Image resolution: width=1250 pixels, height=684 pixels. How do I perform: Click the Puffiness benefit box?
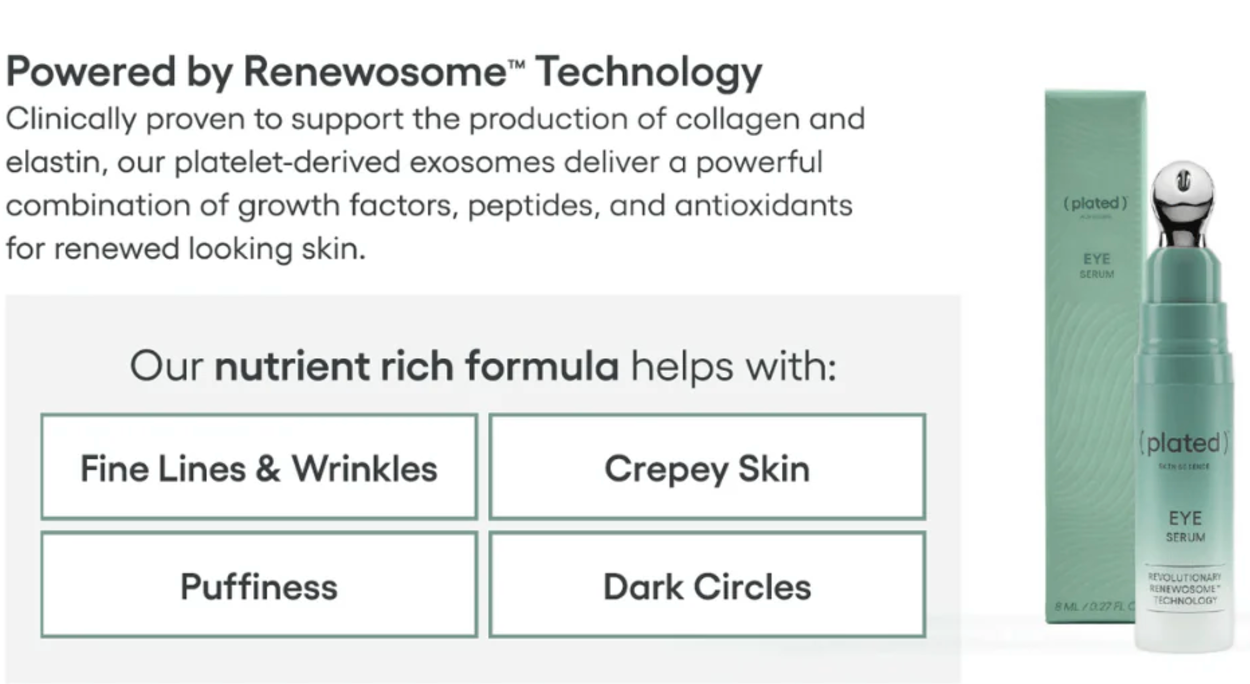point(259,586)
